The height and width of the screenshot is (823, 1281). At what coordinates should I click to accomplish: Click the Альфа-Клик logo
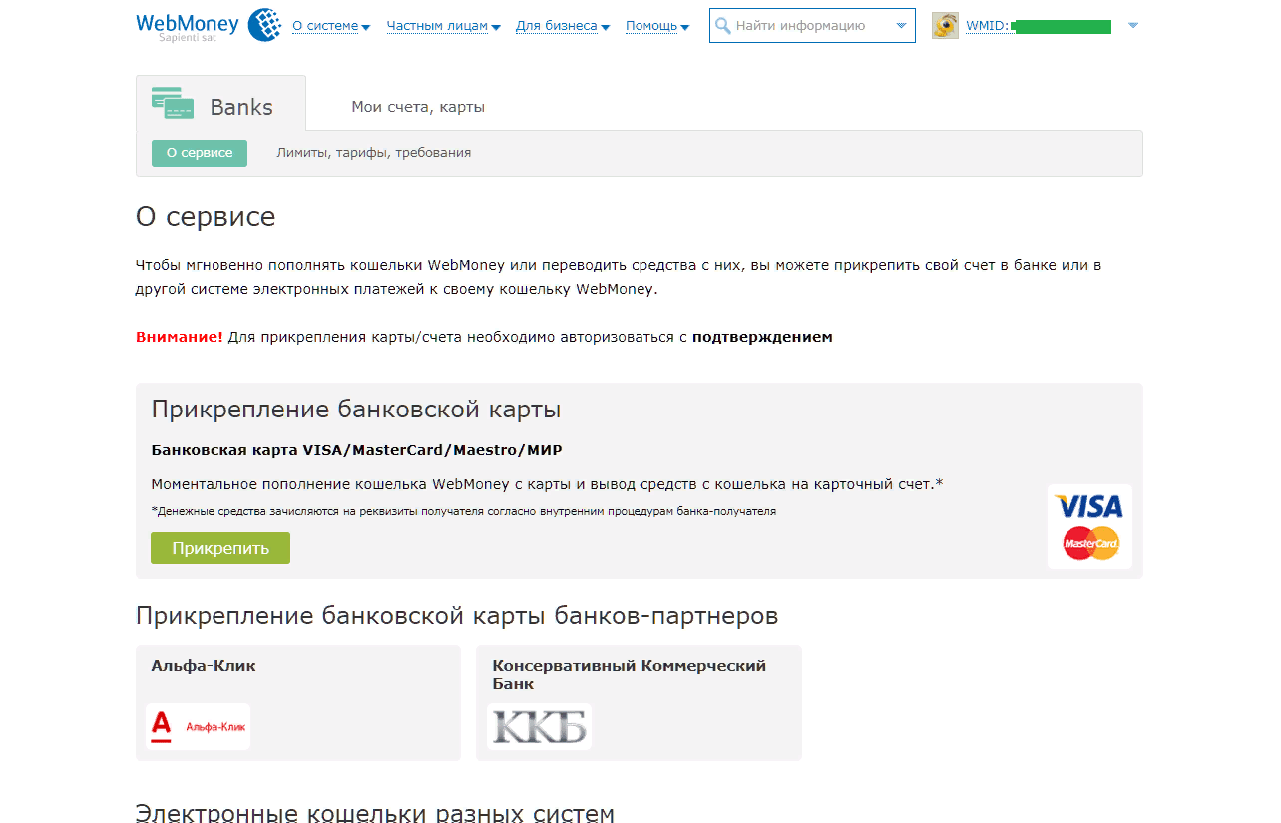198,727
